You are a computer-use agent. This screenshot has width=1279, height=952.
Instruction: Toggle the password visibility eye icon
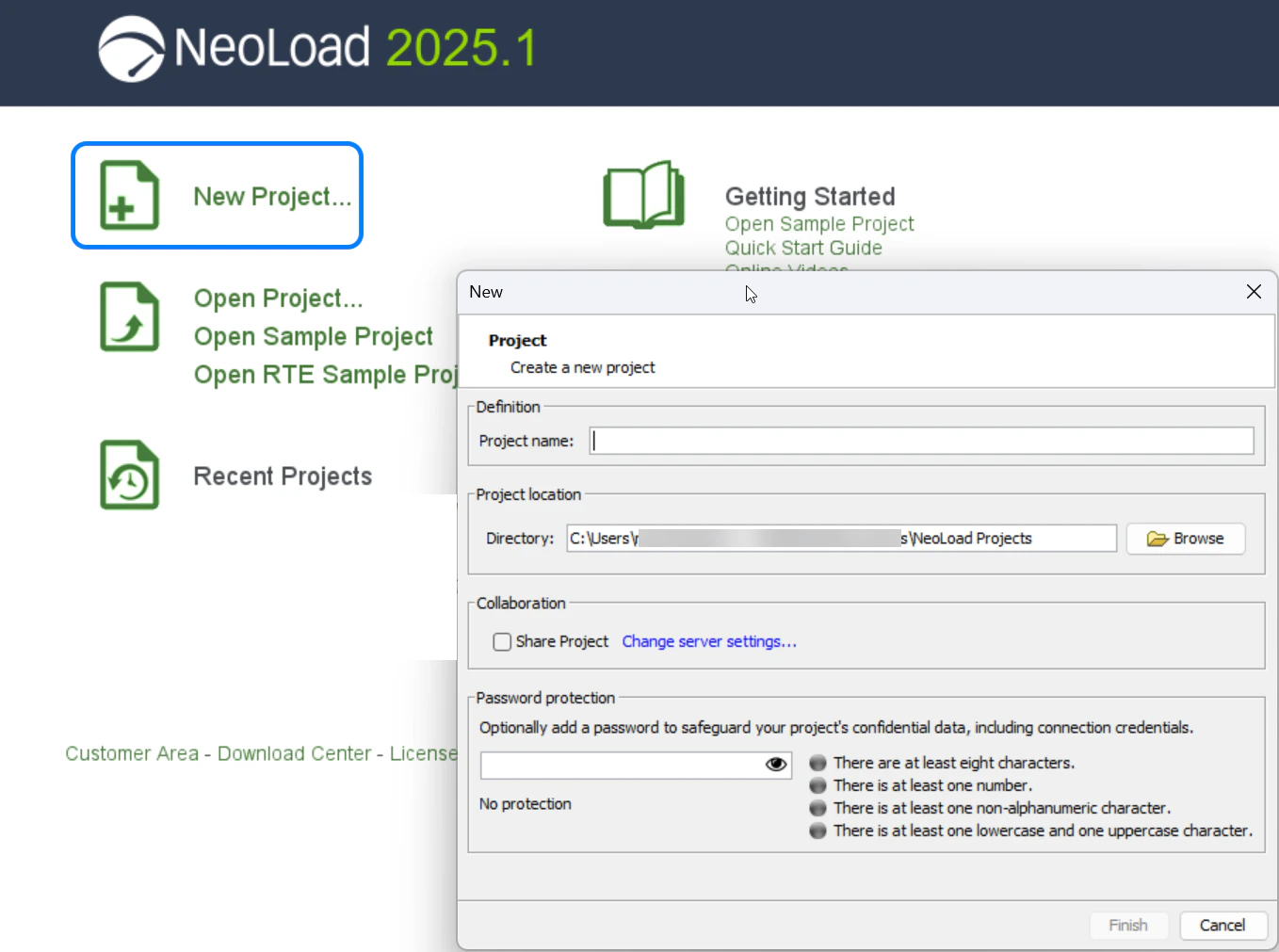776,764
